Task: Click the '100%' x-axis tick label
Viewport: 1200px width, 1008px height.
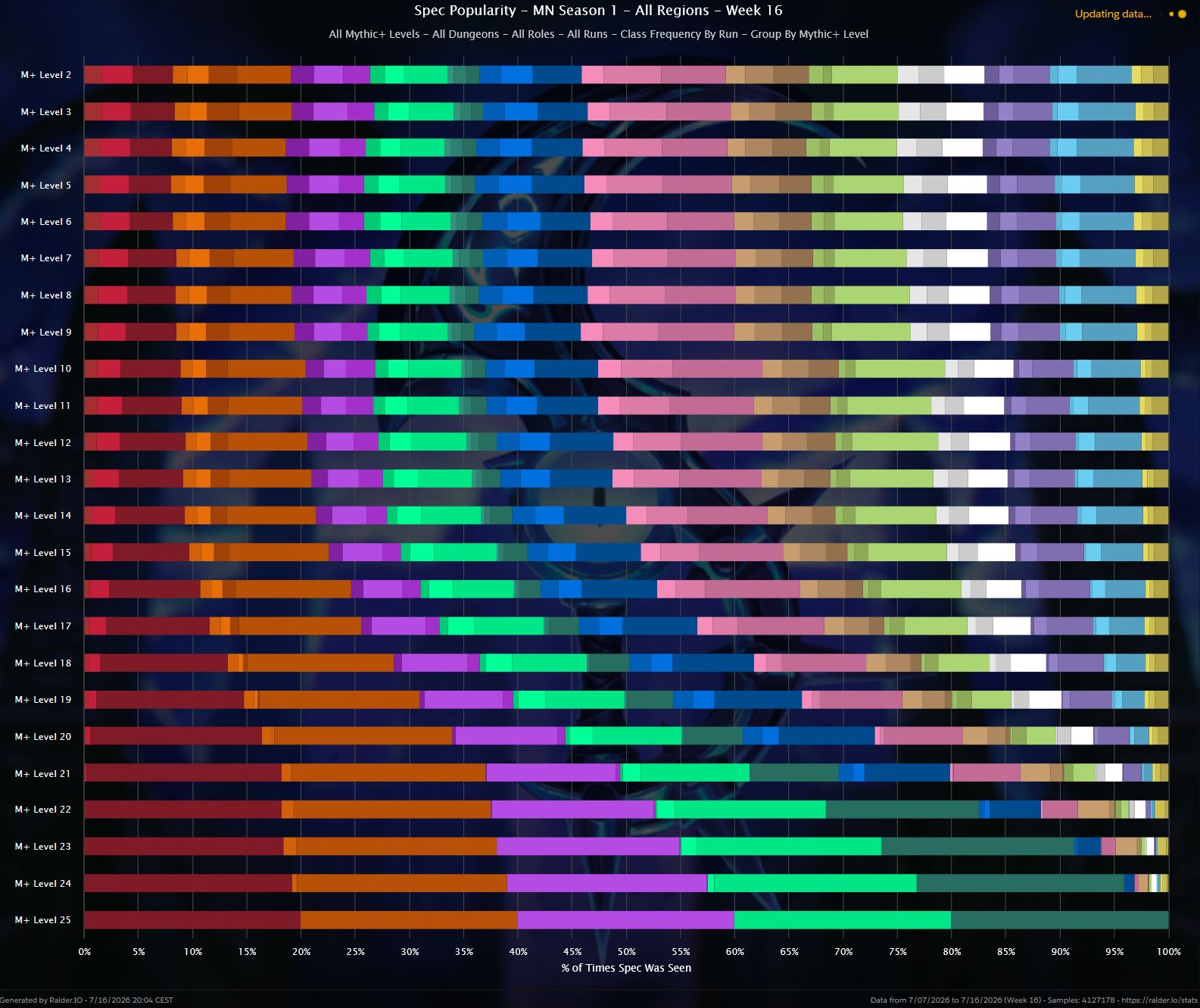Action: (1168, 952)
